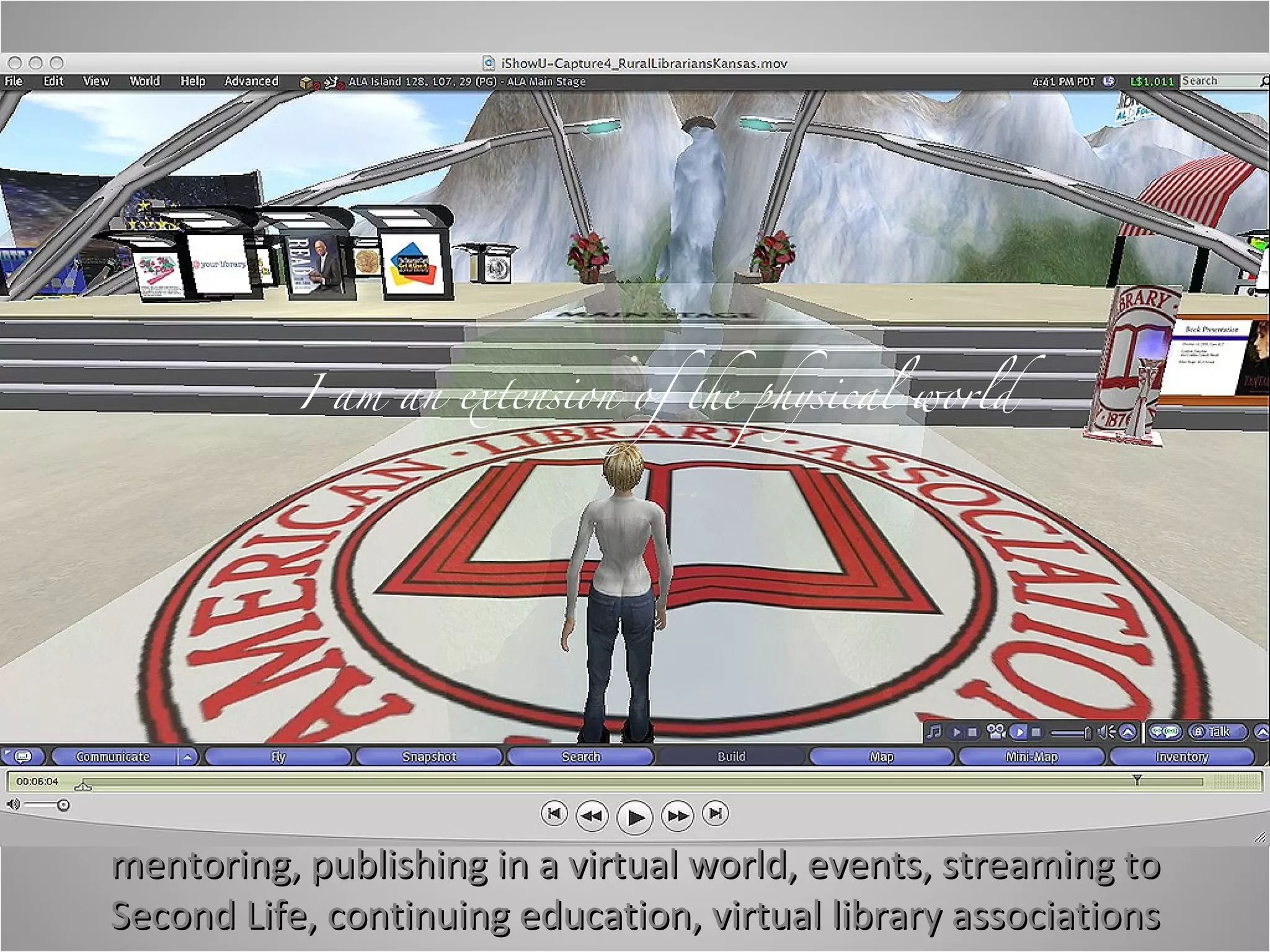Click the music note icon
The width and height of the screenshot is (1270, 952).
[934, 732]
